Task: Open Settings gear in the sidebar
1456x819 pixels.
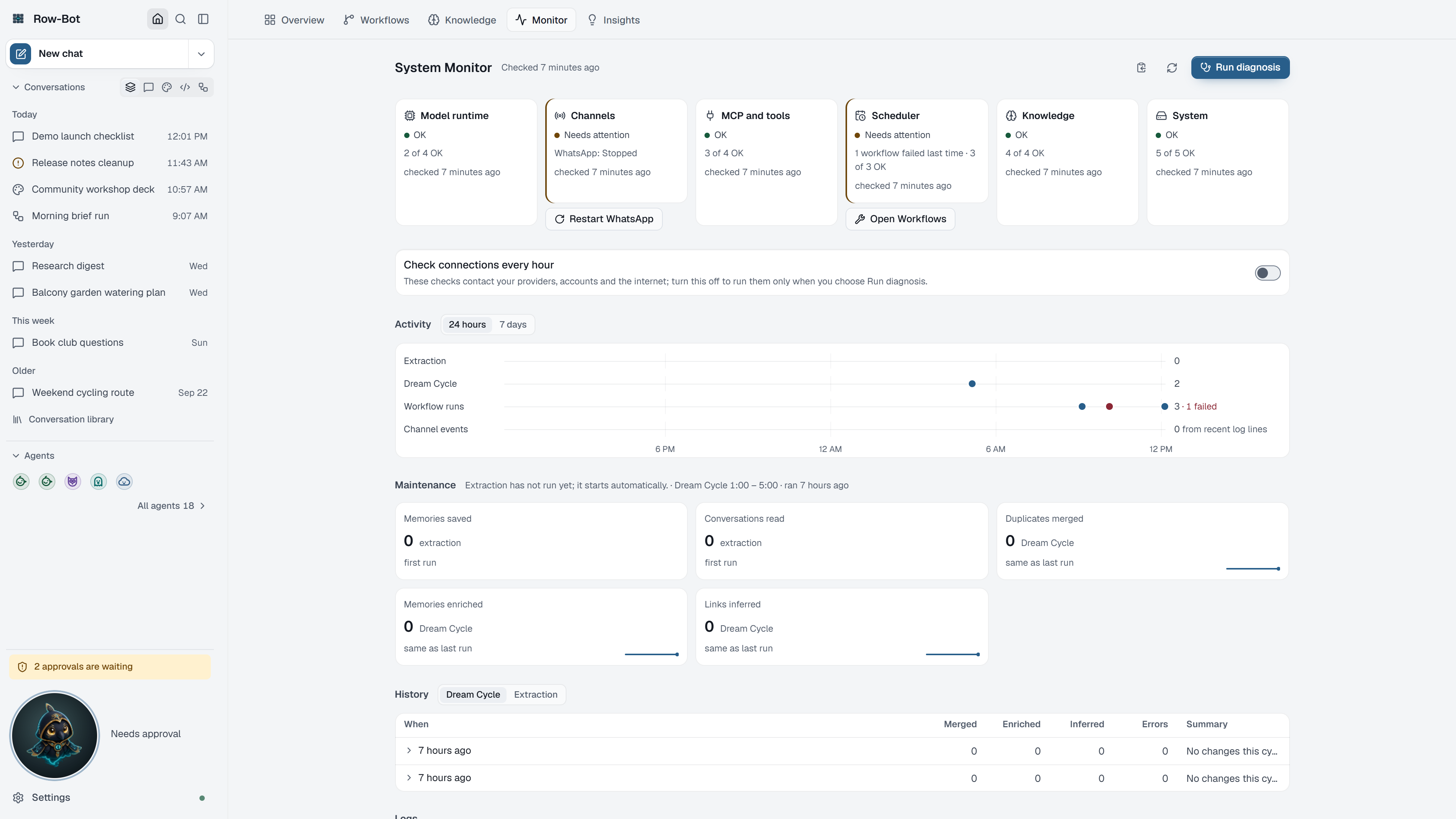Action: (18, 797)
